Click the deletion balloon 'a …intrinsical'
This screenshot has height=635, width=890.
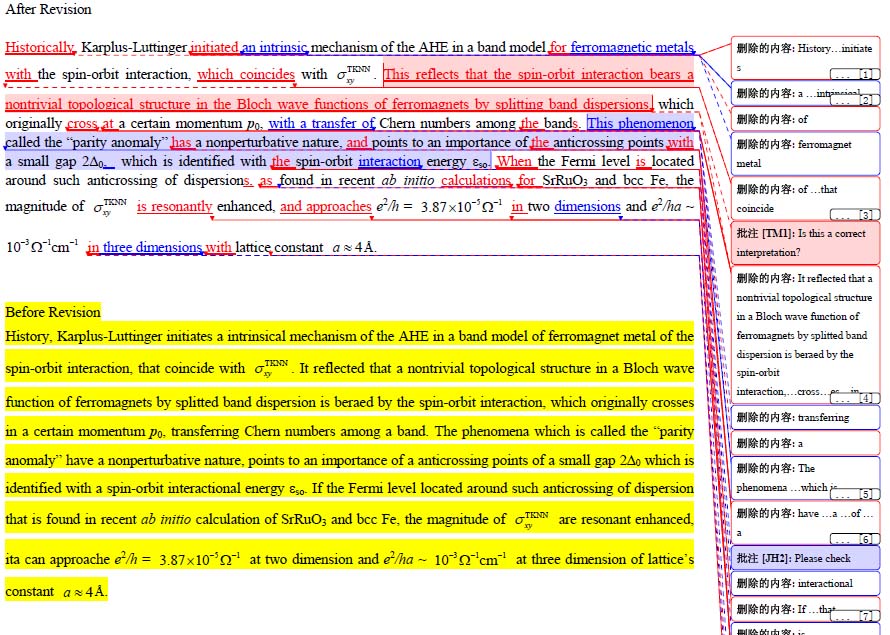(x=805, y=94)
